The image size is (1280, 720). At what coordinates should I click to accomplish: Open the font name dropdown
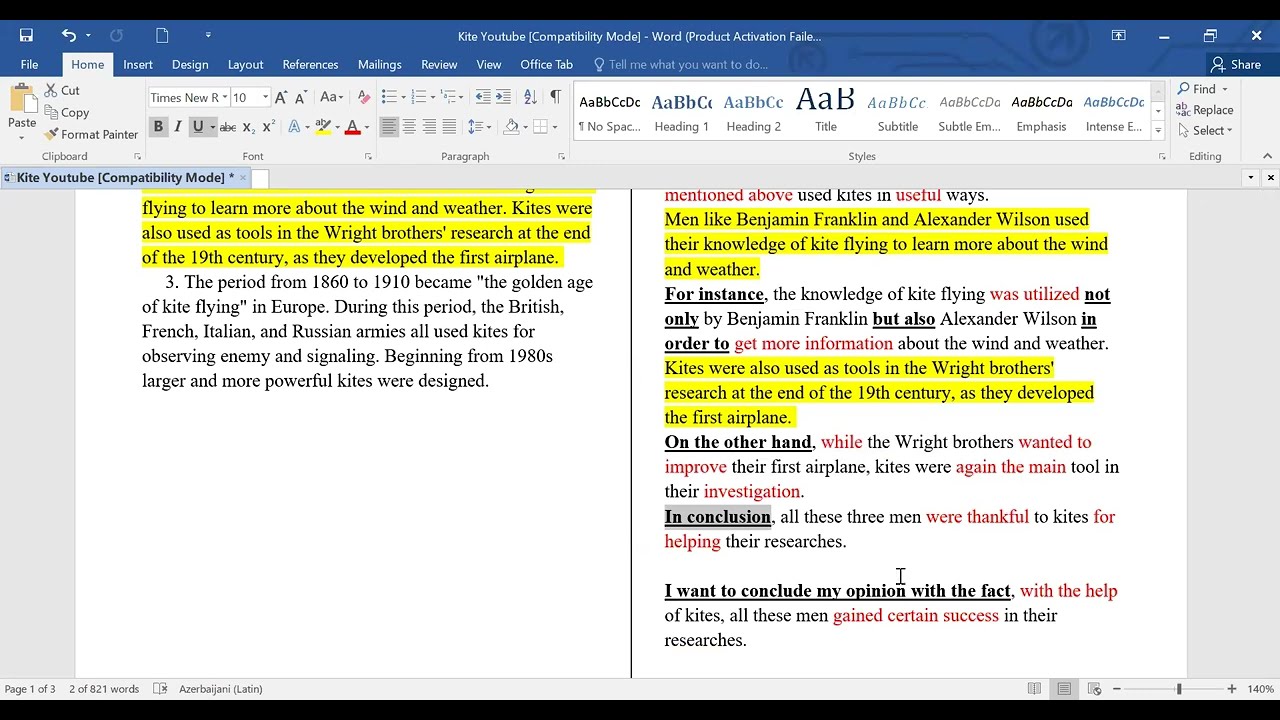225,97
